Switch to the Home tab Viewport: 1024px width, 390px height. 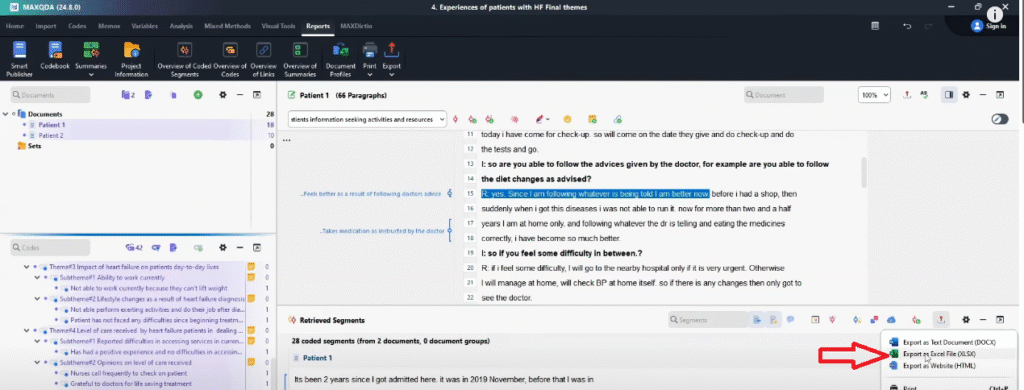[15, 26]
